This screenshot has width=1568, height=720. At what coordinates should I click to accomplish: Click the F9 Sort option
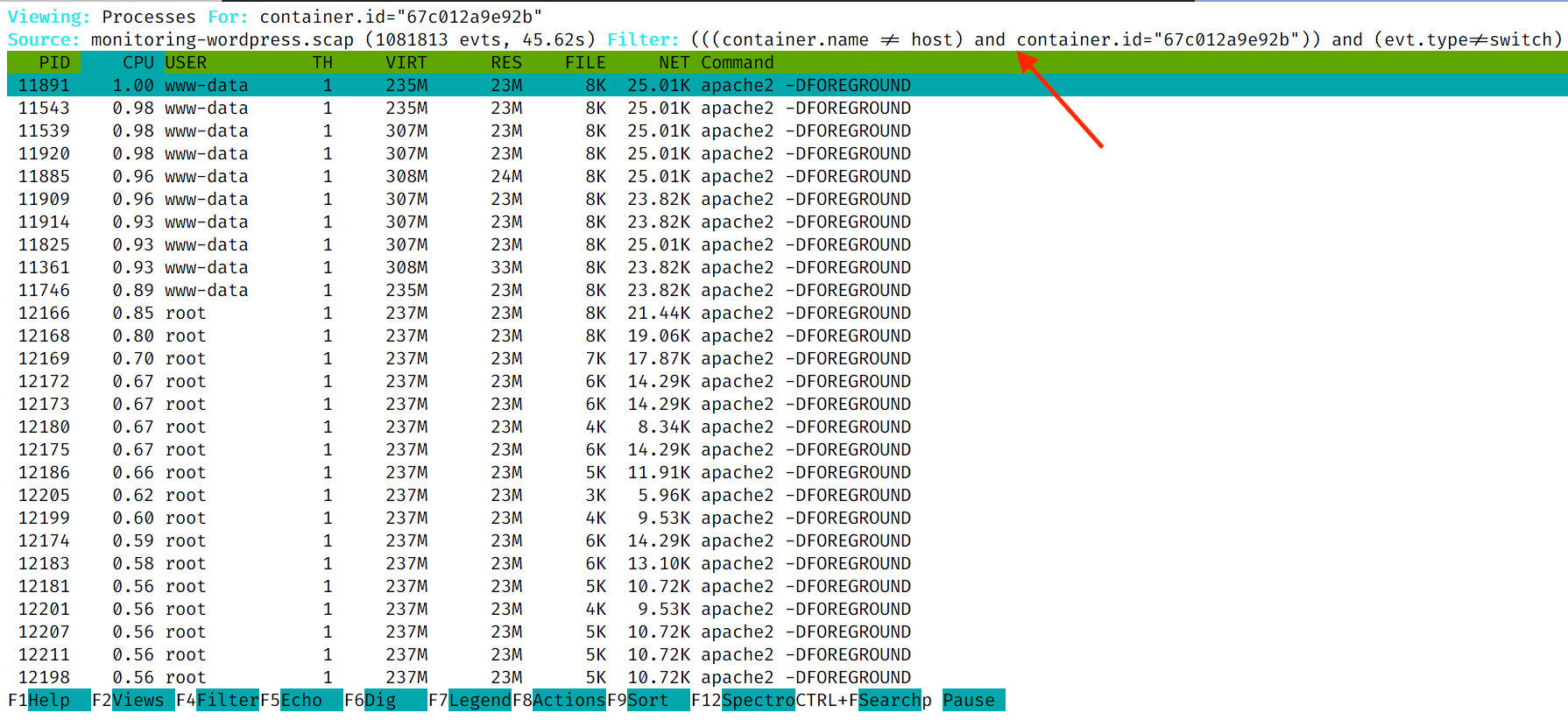point(648,700)
